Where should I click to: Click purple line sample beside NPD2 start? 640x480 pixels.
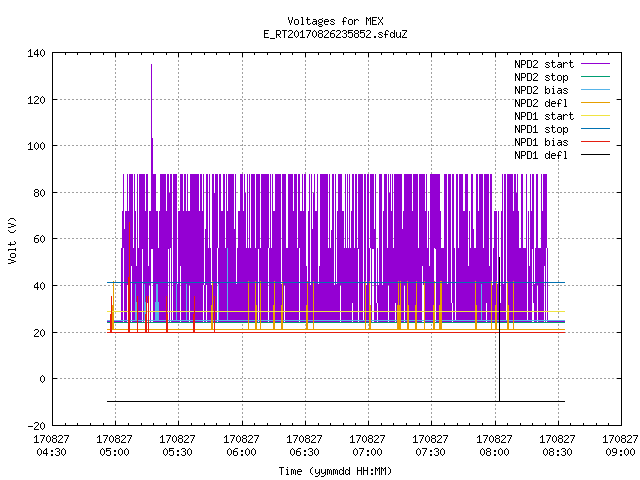(x=595, y=64)
